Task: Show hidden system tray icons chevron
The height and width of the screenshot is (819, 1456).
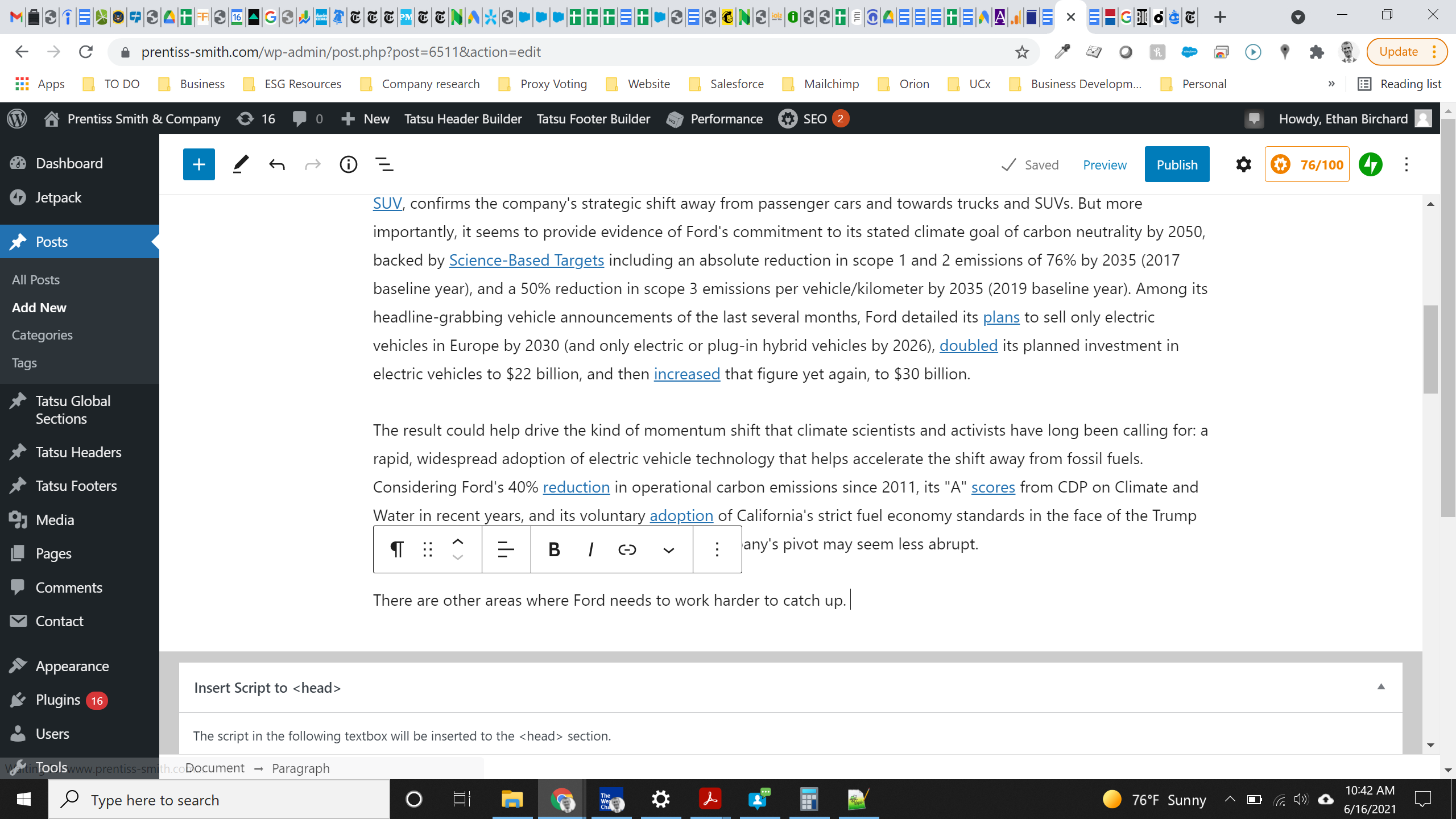Action: pos(1230,800)
